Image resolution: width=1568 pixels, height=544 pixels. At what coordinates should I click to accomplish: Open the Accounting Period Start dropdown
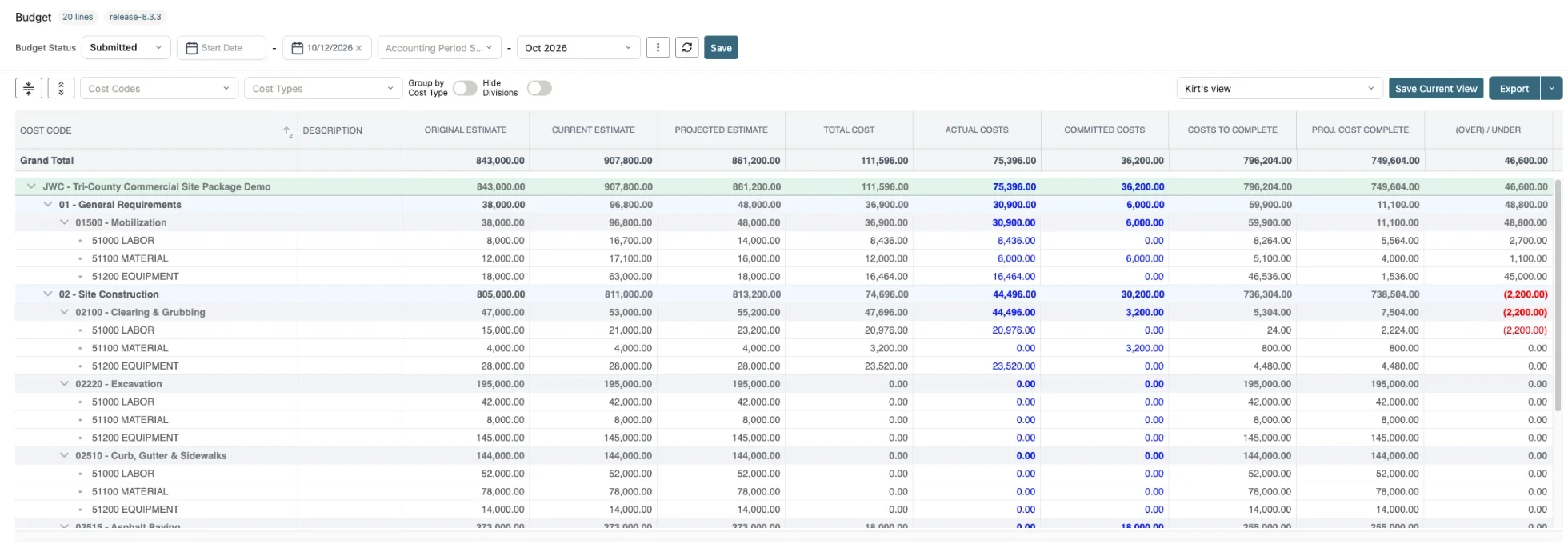point(439,48)
